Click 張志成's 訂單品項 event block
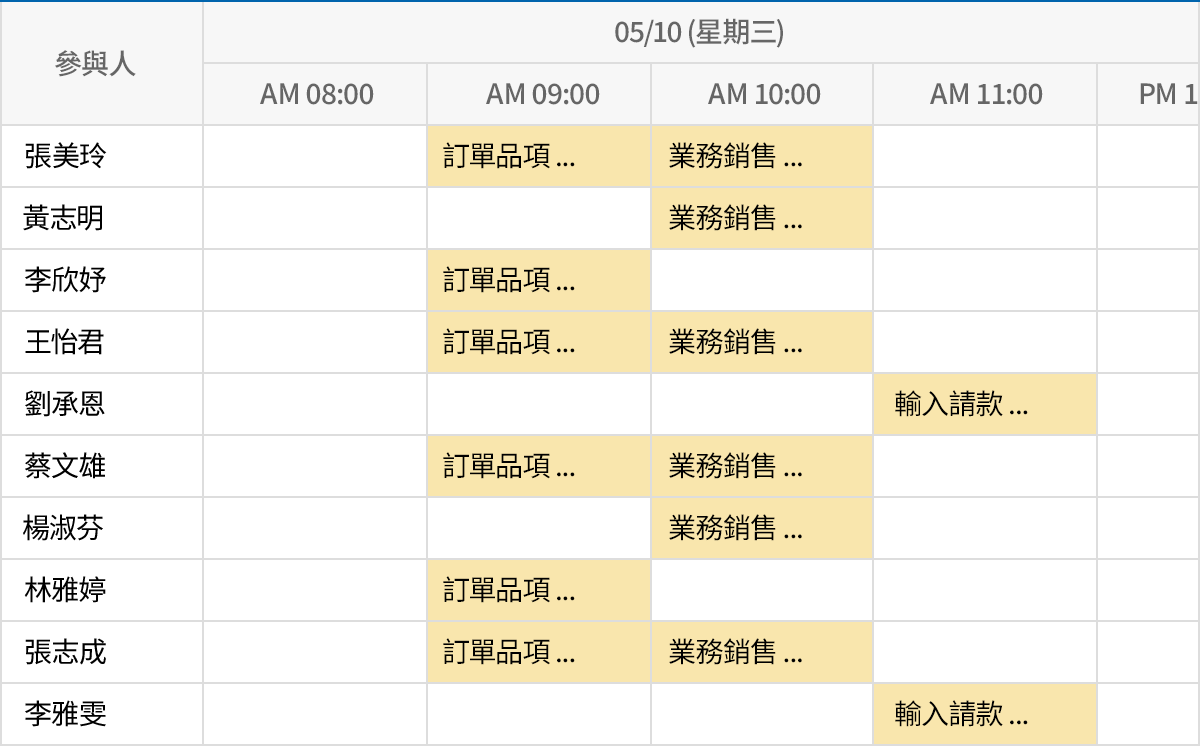Image resolution: width=1200 pixels, height=746 pixels. coord(537,651)
